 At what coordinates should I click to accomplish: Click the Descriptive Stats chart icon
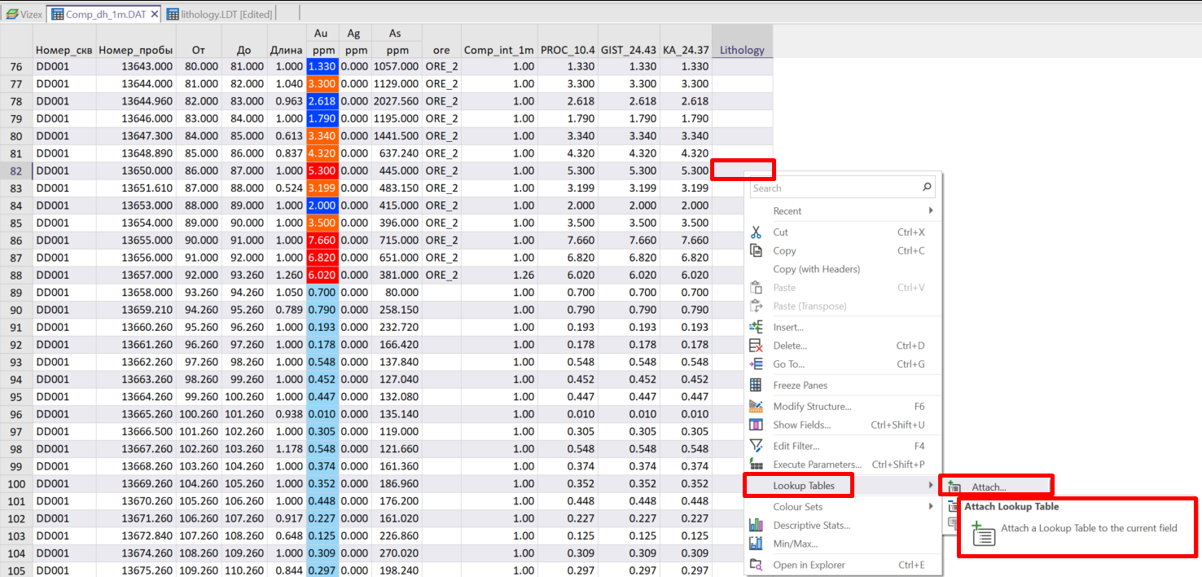click(x=756, y=525)
